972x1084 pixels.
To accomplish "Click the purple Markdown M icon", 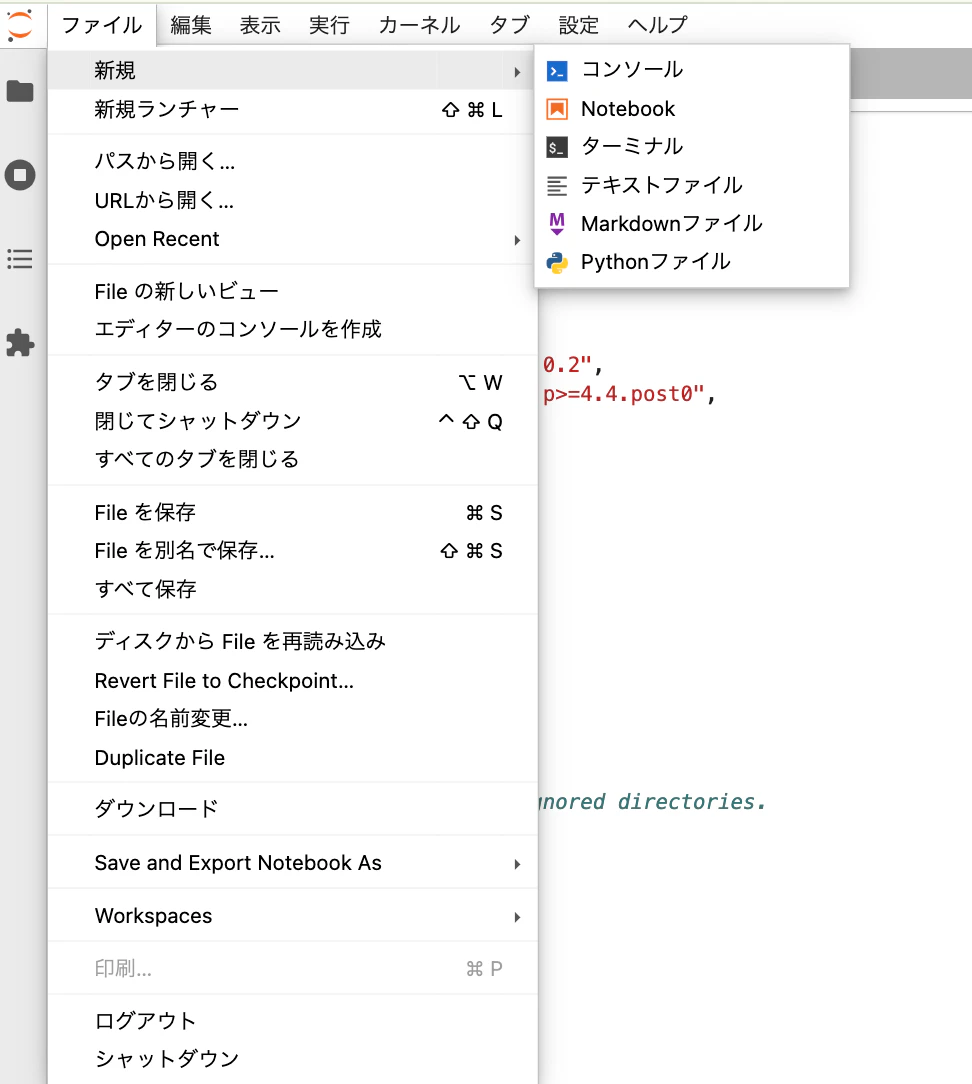I will pyautogui.click(x=557, y=224).
